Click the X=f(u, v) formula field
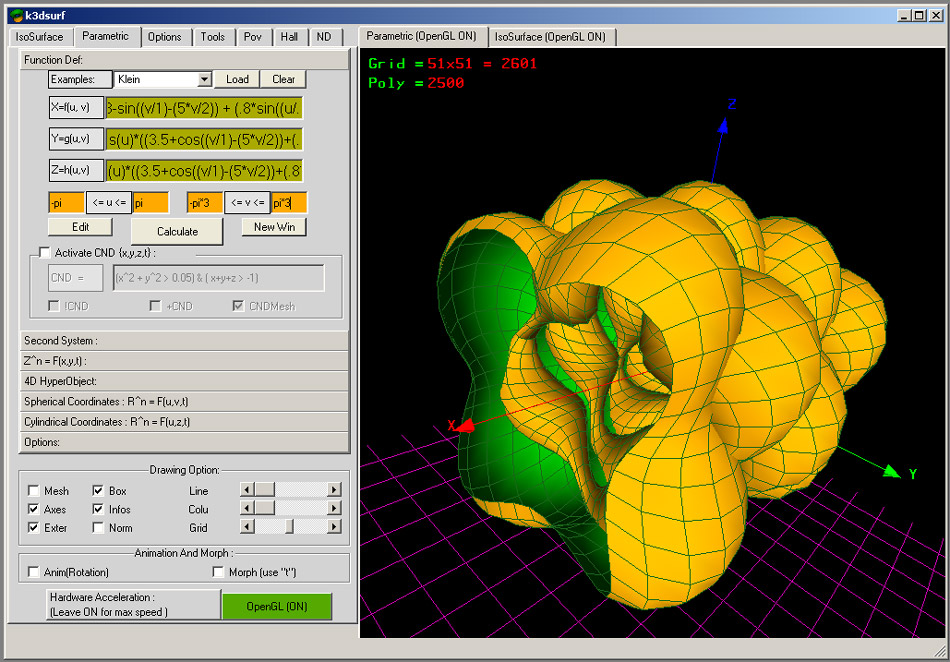 tap(204, 108)
